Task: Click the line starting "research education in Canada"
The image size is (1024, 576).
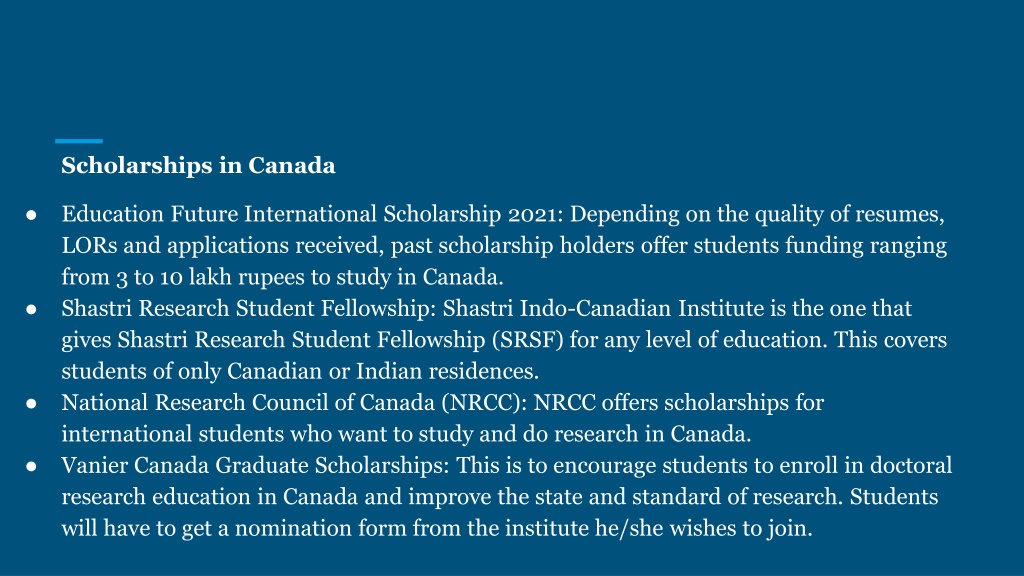Action: click(x=500, y=496)
